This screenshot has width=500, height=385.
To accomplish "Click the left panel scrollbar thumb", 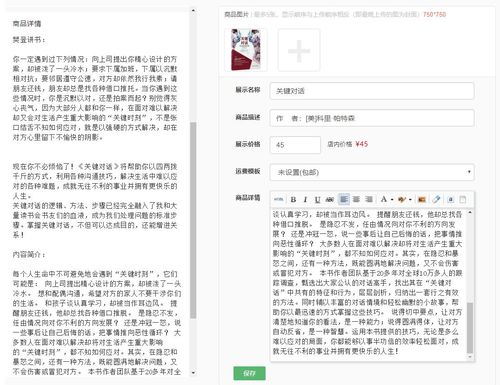I will click(193, 220).
